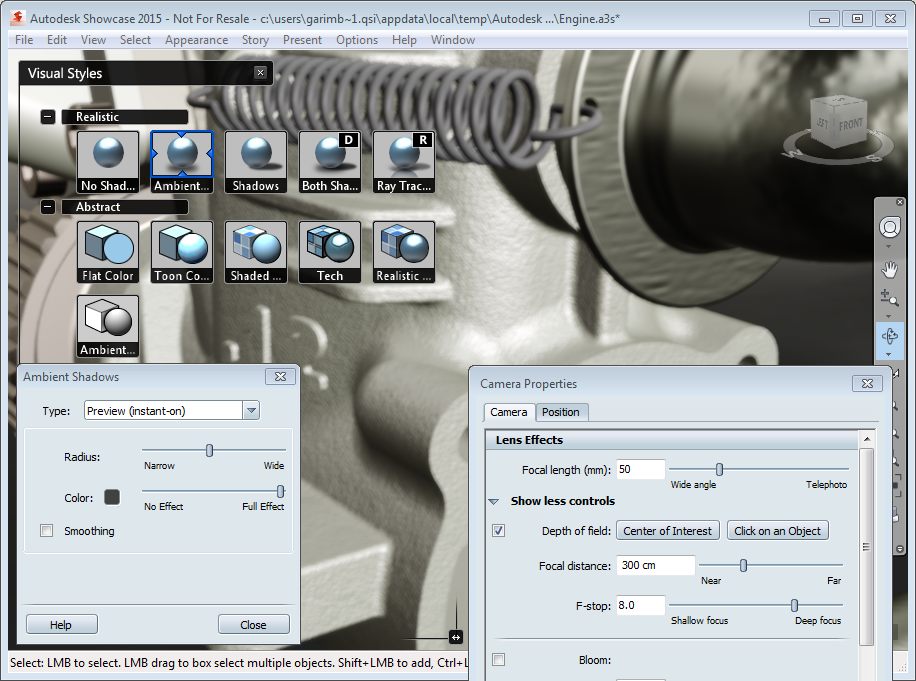This screenshot has width=916, height=681.
Task: Click the ViewCube FRONT face
Action: coord(851,124)
